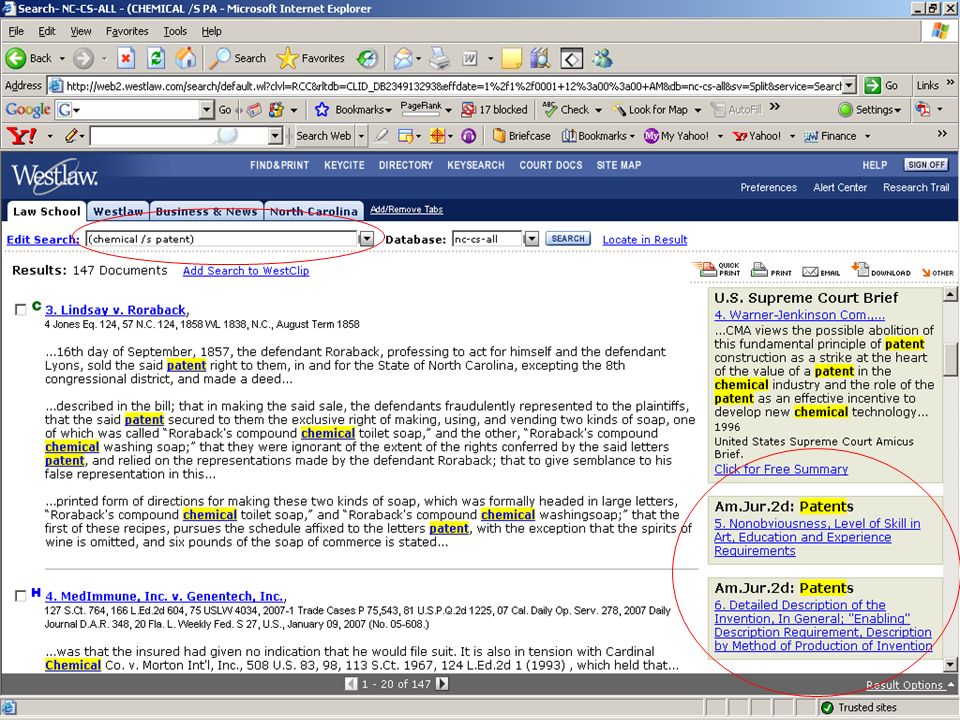Open the Add Search to WestClip link

click(x=246, y=271)
